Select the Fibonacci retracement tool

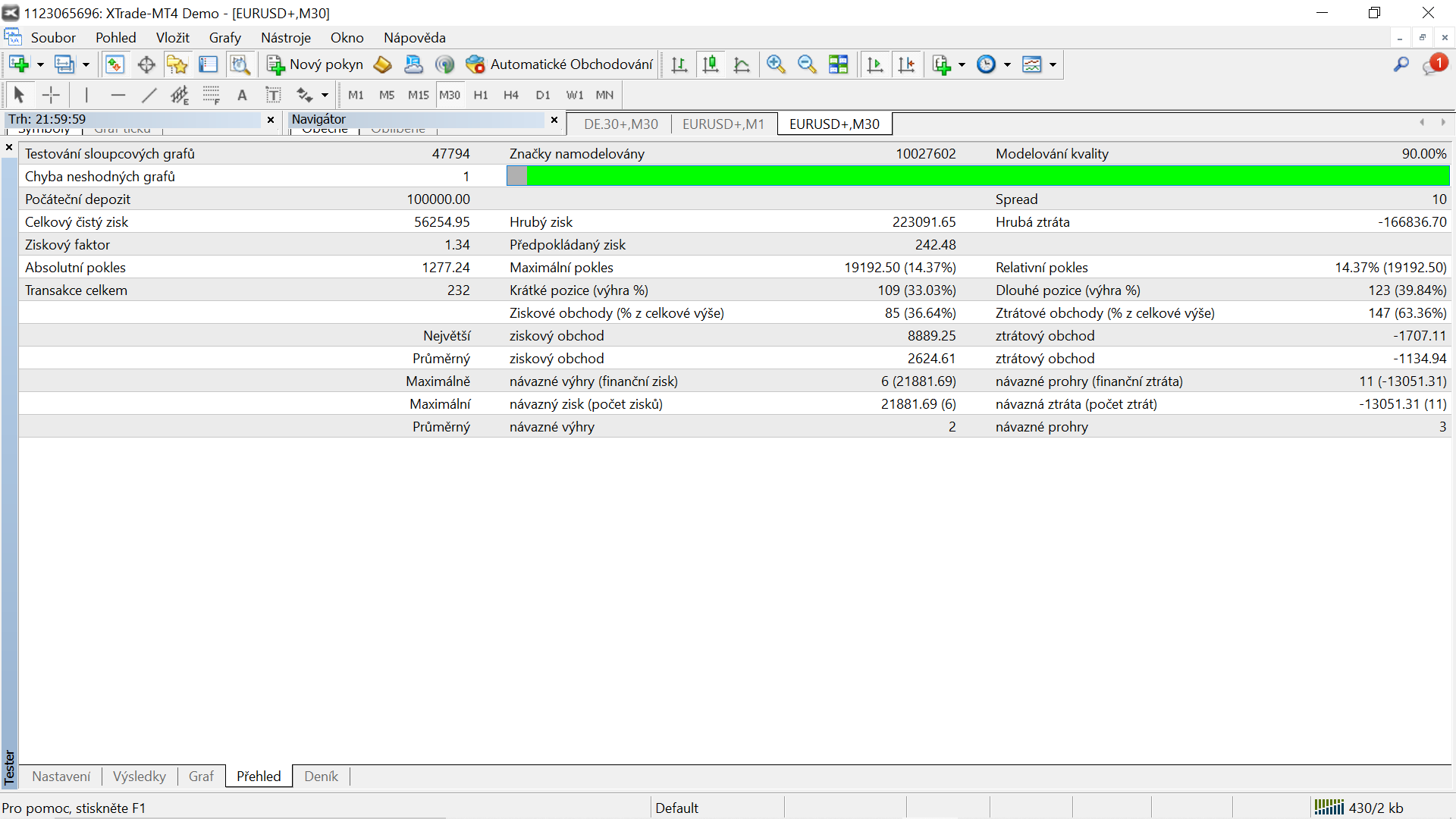tap(211, 95)
